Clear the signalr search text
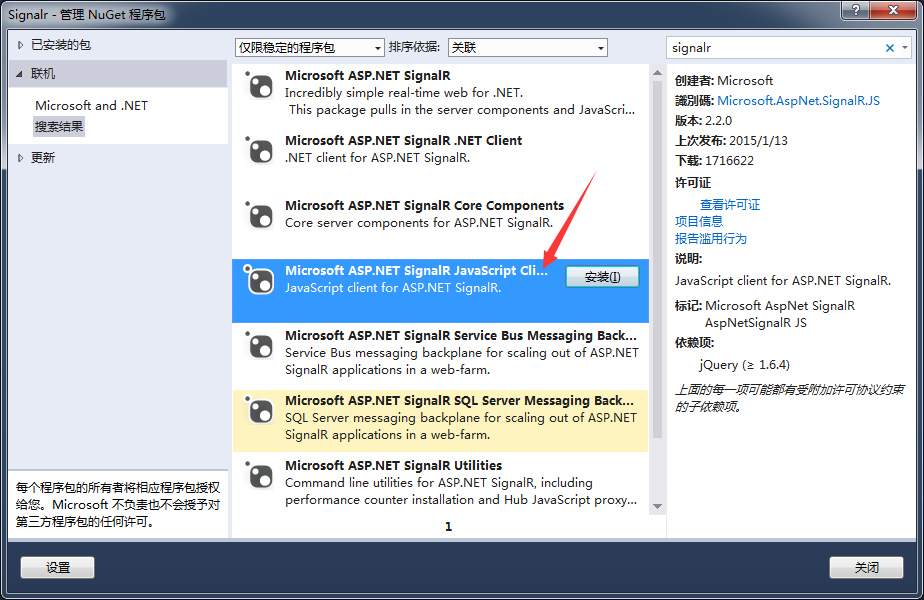 [890, 48]
